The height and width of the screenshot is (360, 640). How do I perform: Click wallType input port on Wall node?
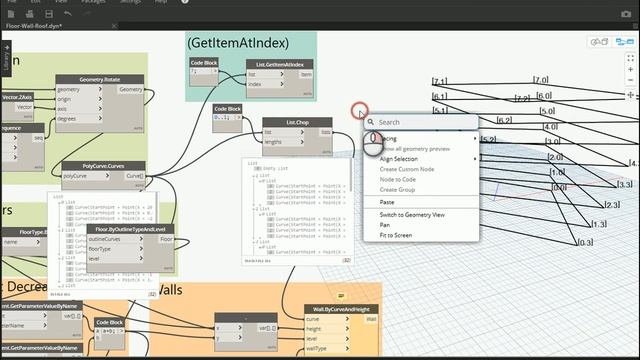point(328,348)
